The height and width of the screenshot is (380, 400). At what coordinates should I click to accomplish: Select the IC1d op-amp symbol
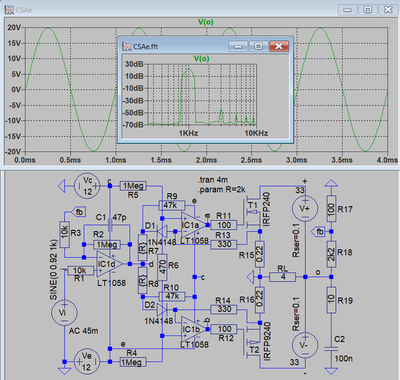(109, 264)
